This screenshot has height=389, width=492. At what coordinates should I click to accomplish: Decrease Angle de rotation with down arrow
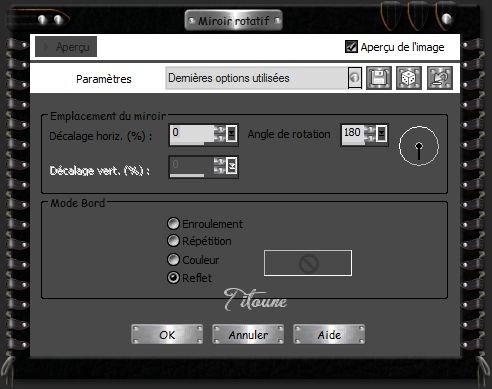coord(370,138)
